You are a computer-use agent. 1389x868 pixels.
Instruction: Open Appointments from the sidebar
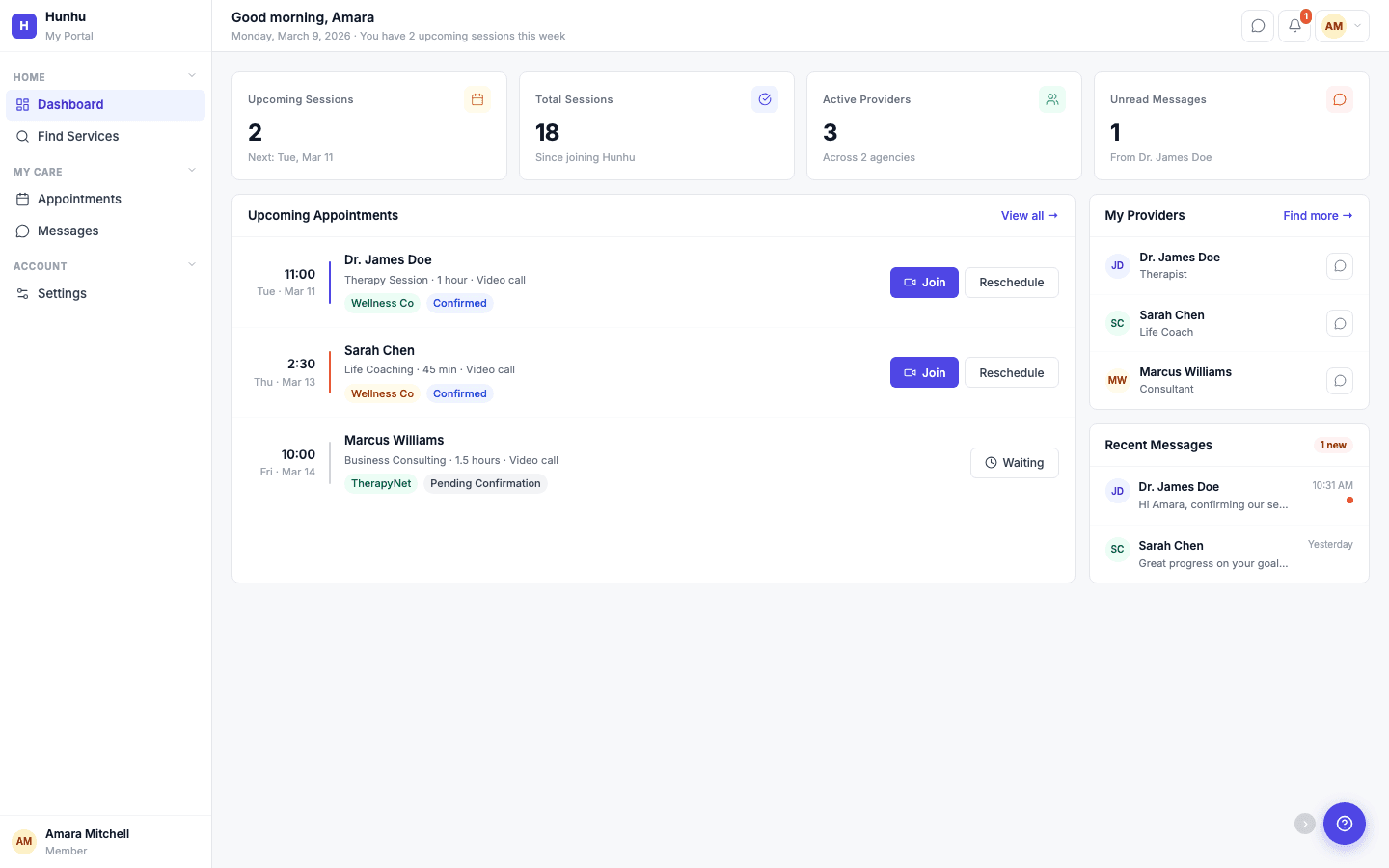pos(79,199)
